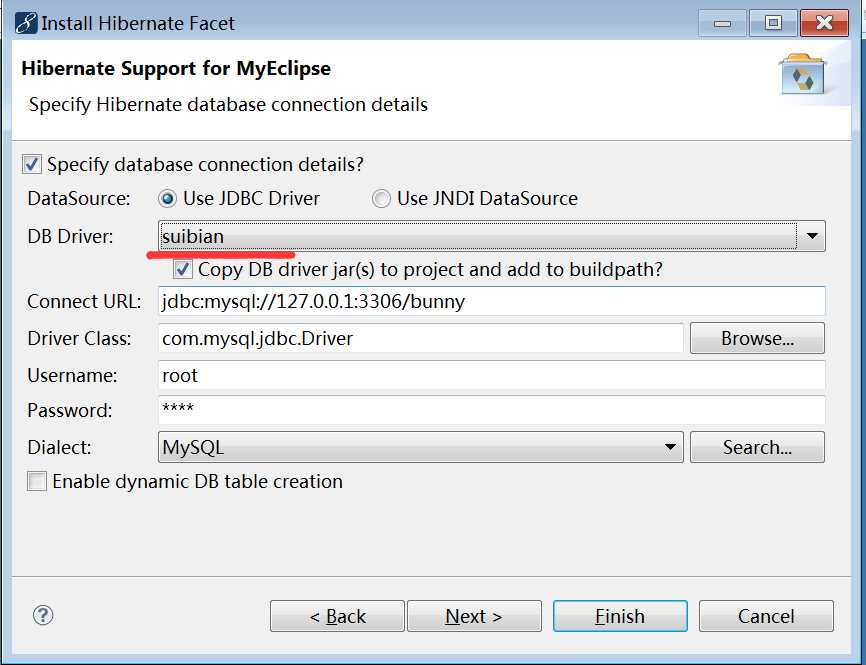Click the Username field containing root
The height and width of the screenshot is (665, 866).
[x=492, y=375]
